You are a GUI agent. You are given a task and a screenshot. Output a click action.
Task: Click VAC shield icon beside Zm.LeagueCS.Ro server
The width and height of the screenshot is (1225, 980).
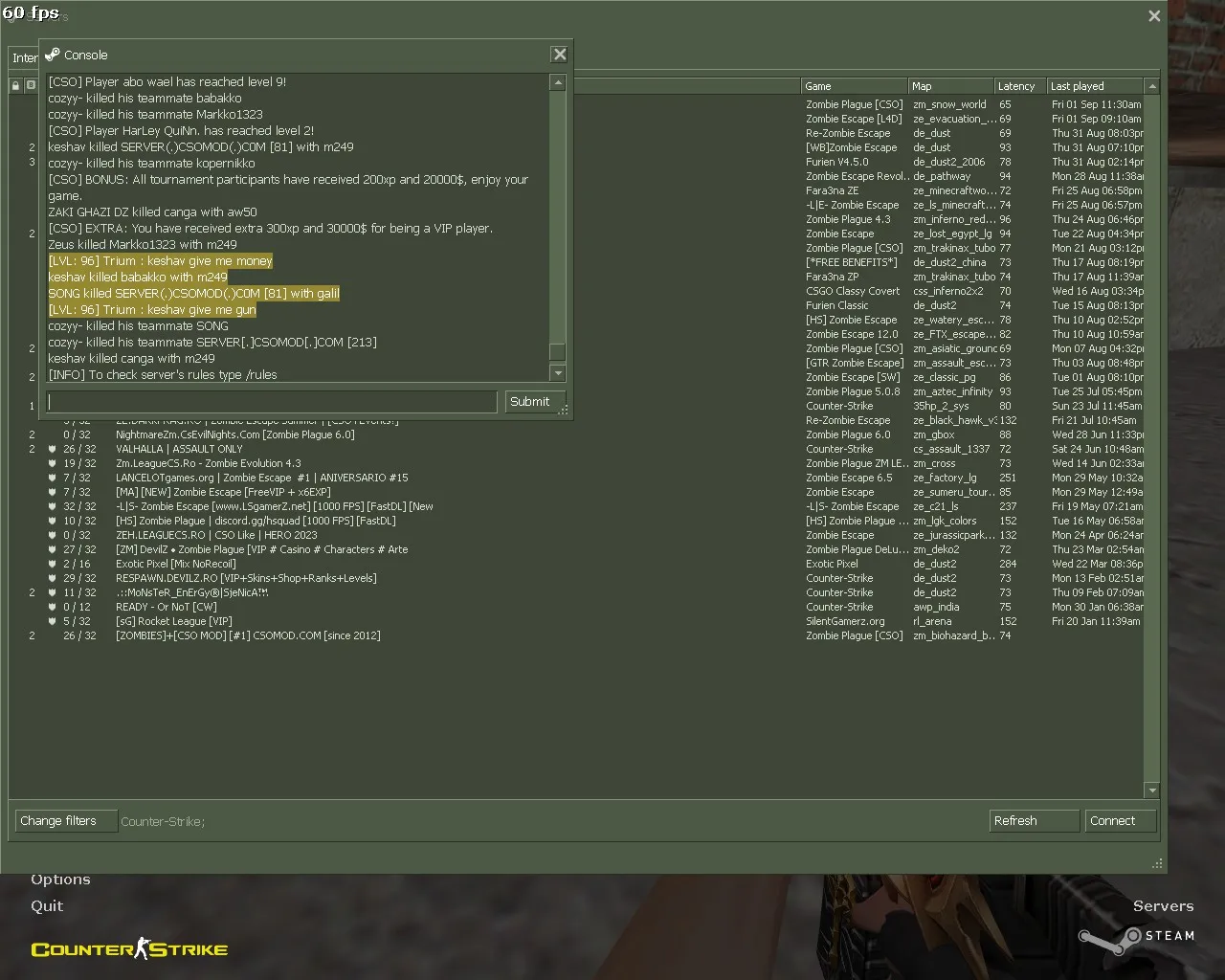[x=54, y=463]
